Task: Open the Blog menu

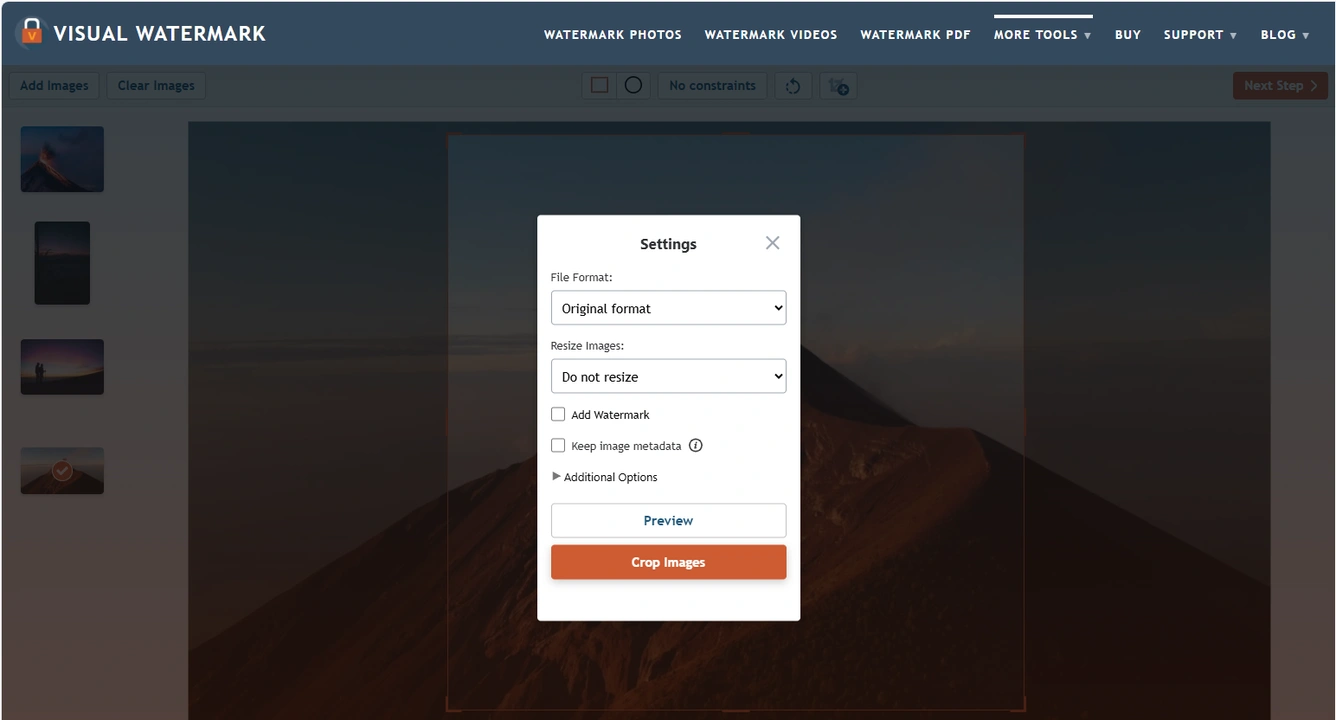Action: coord(1285,35)
